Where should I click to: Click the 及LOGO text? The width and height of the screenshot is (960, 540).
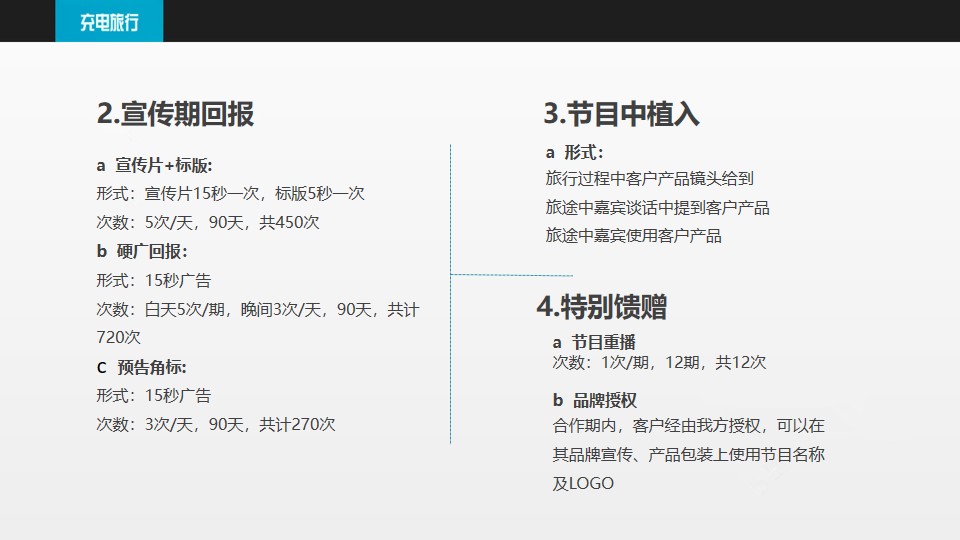583,484
